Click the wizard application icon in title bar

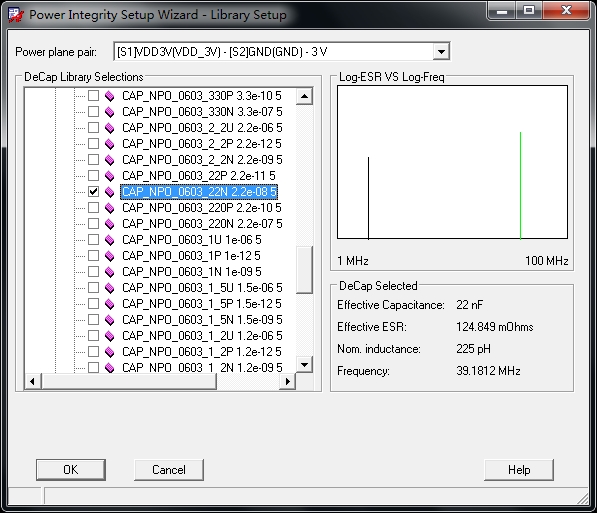16,14
